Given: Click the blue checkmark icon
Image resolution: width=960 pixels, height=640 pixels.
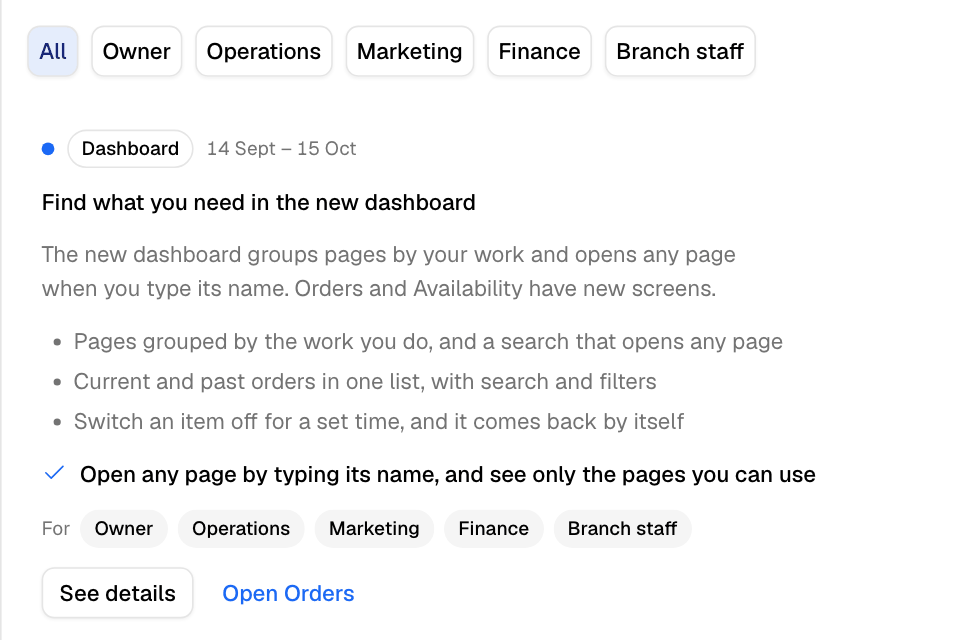Looking at the screenshot, I should (54, 473).
